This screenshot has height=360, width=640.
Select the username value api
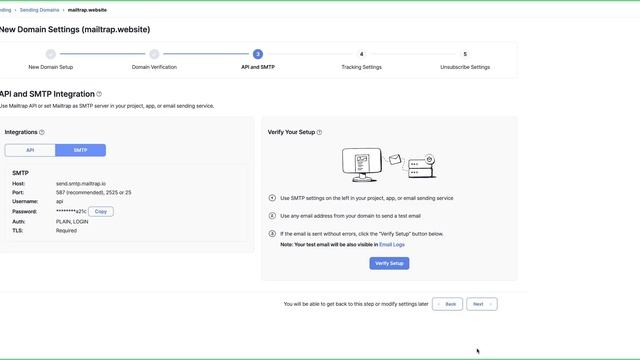click(60, 201)
